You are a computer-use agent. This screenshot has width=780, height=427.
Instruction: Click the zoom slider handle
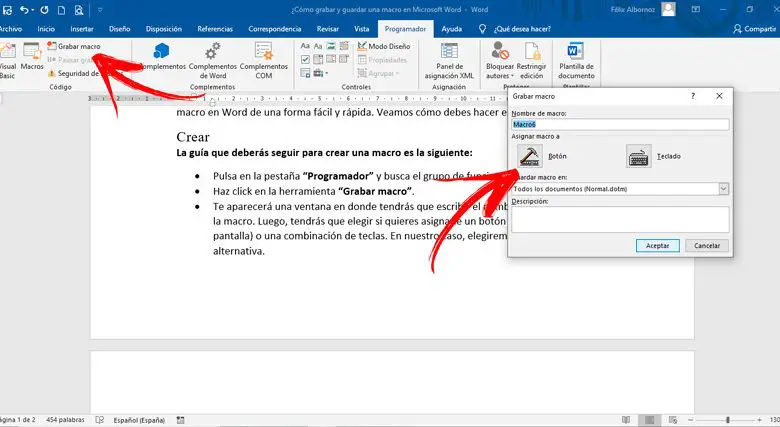pos(727,420)
